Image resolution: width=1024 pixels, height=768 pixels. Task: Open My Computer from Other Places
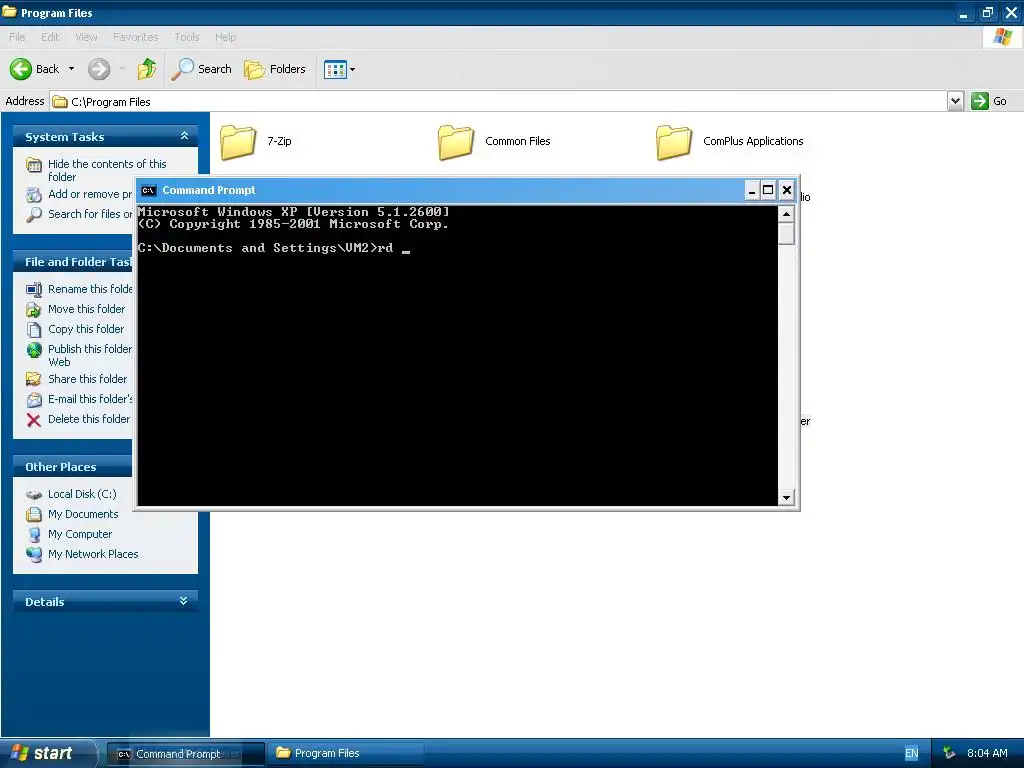tap(80, 534)
